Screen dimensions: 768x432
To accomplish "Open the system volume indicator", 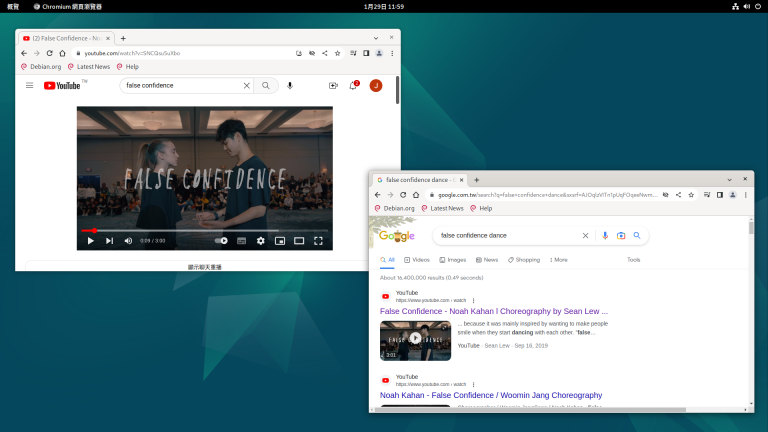I will [746, 6].
